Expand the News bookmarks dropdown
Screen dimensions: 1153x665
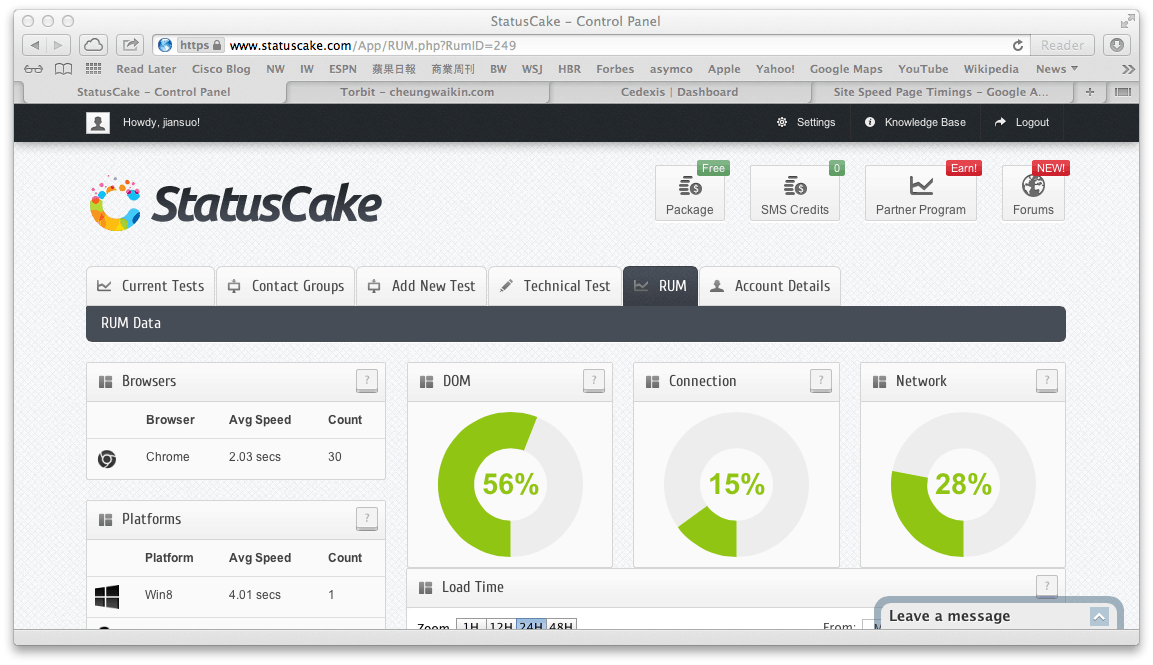point(1055,69)
